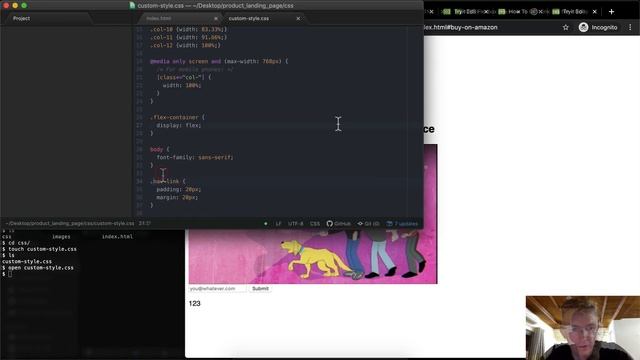Click the display: flex; declaration
Viewport: 640px width, 360px height.
[x=179, y=125]
